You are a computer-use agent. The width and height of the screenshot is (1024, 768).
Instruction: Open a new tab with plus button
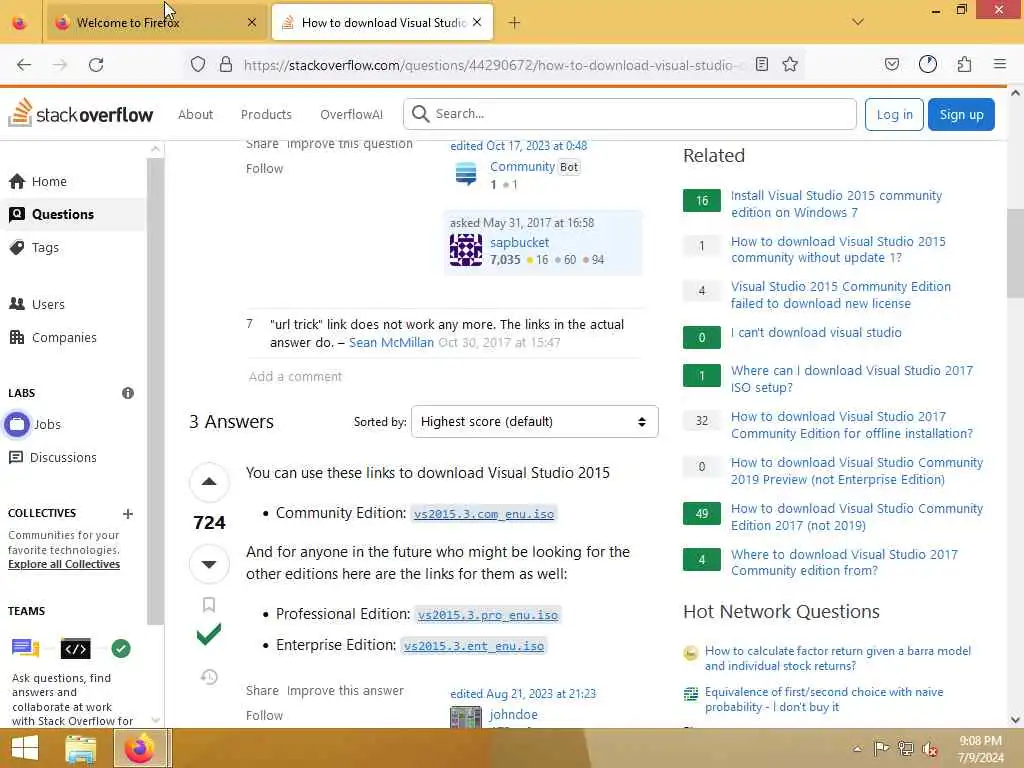pyautogui.click(x=515, y=23)
